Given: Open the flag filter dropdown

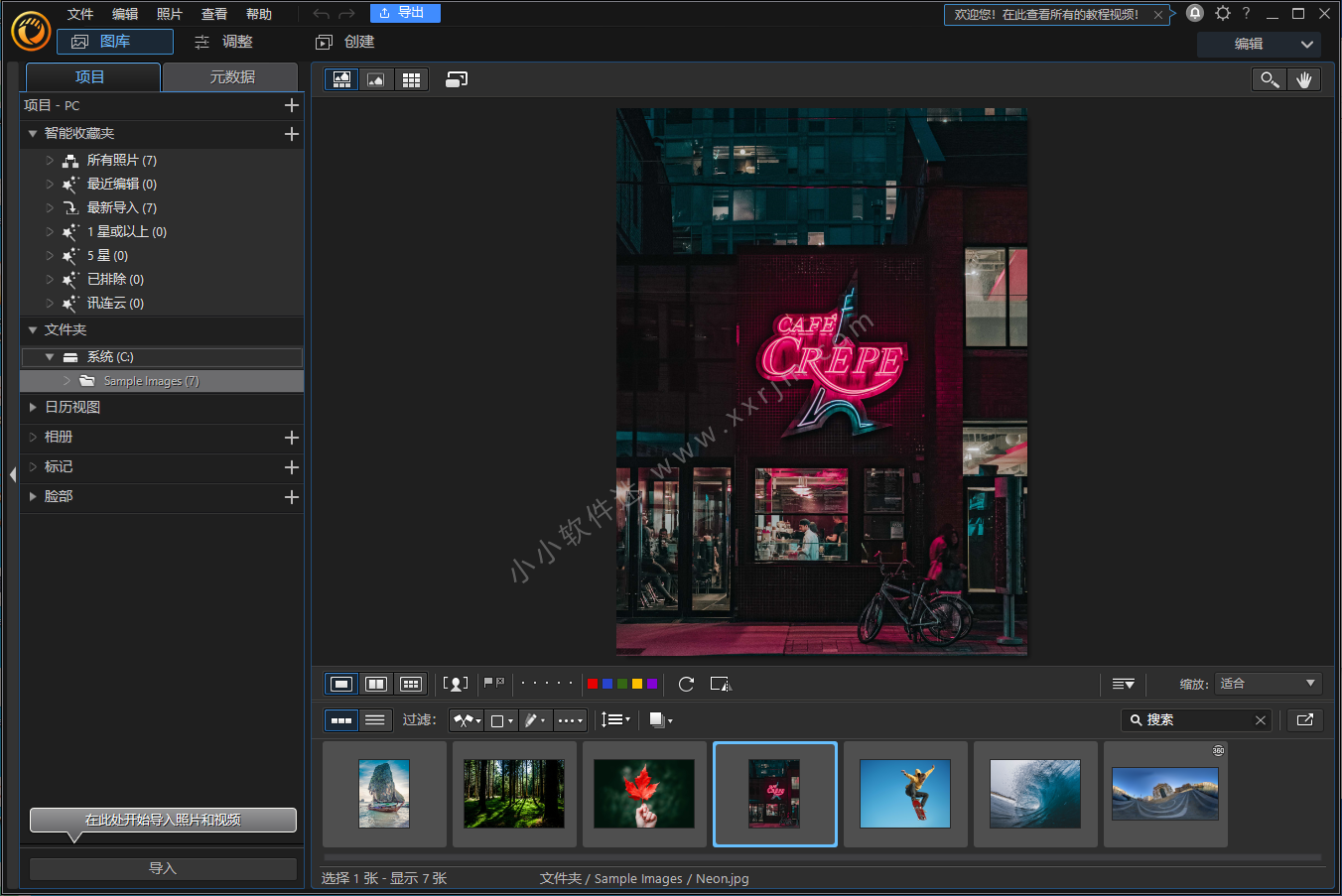Looking at the screenshot, I should pos(467,720).
